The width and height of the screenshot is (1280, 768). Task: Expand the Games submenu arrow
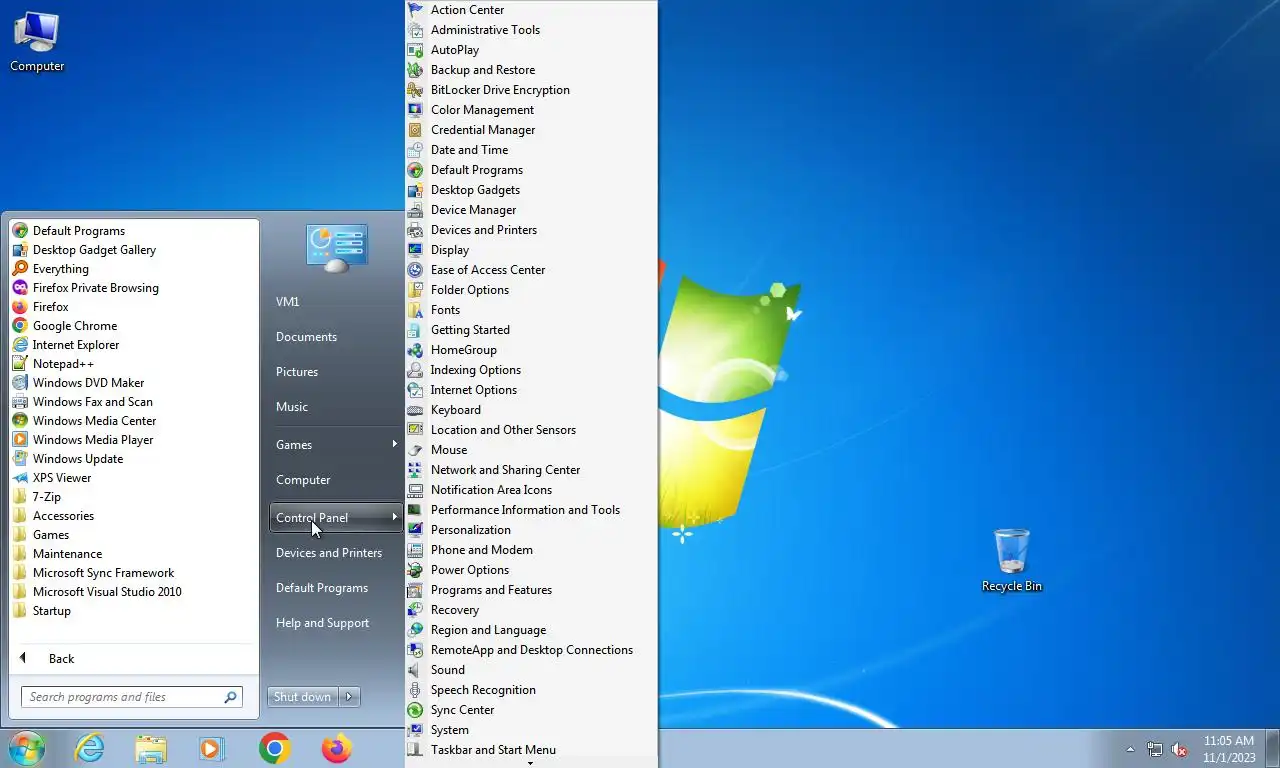(x=395, y=444)
